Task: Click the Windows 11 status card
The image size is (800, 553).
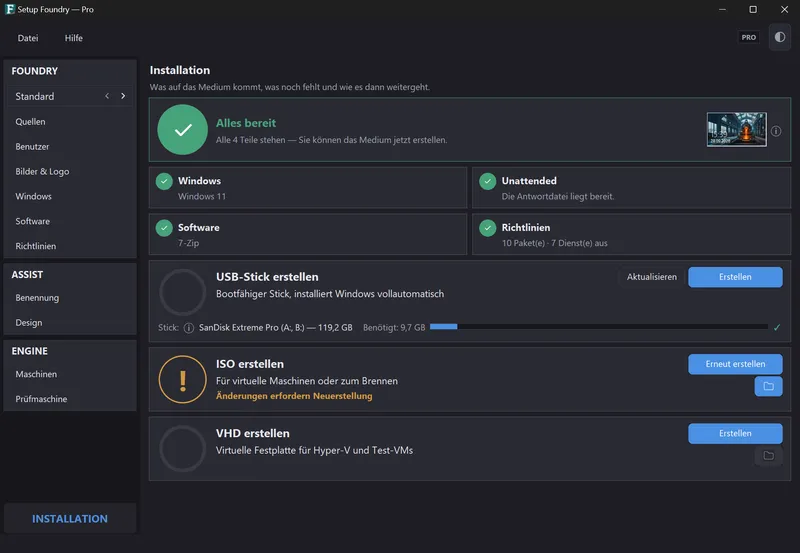Action: pyautogui.click(x=308, y=188)
